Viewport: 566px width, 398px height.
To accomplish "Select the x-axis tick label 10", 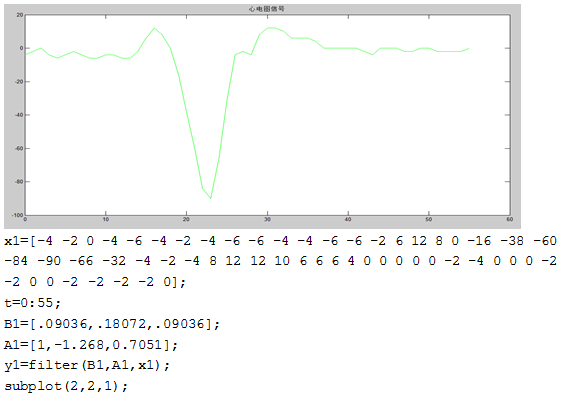I will (x=106, y=219).
